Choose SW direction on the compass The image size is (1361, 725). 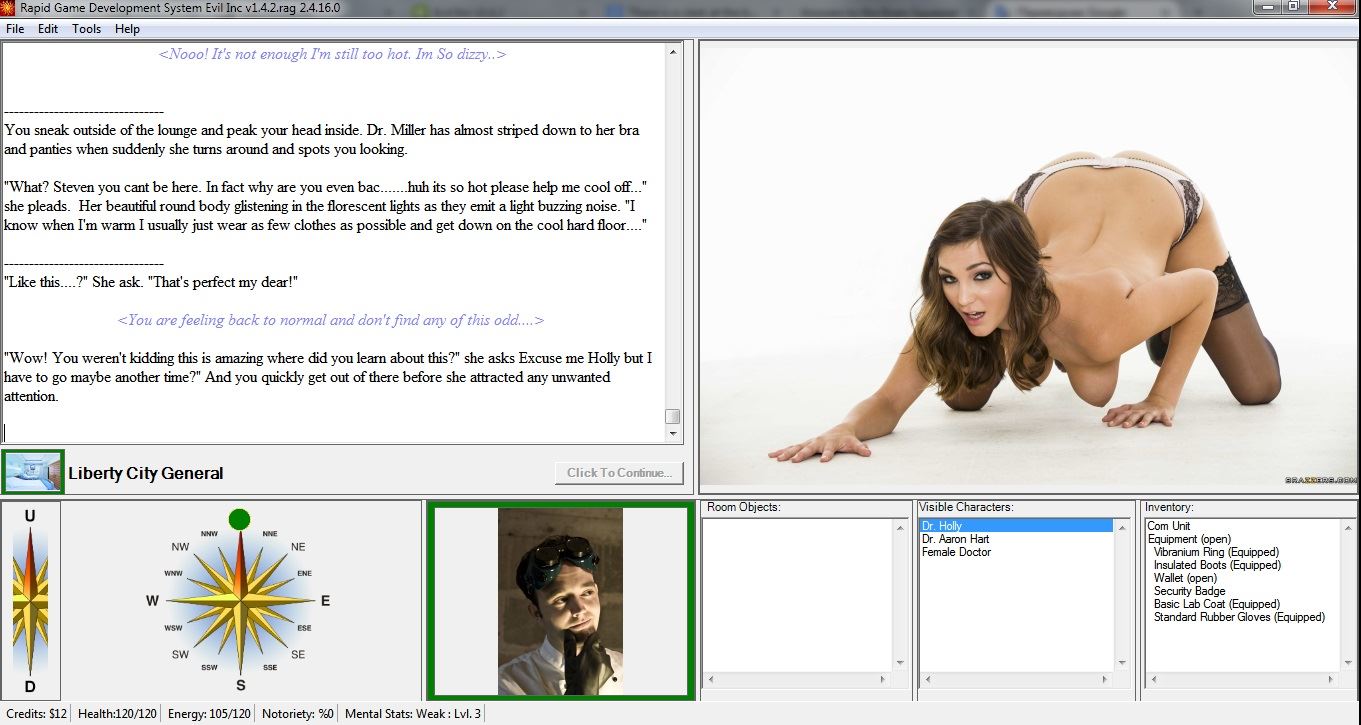(181, 654)
